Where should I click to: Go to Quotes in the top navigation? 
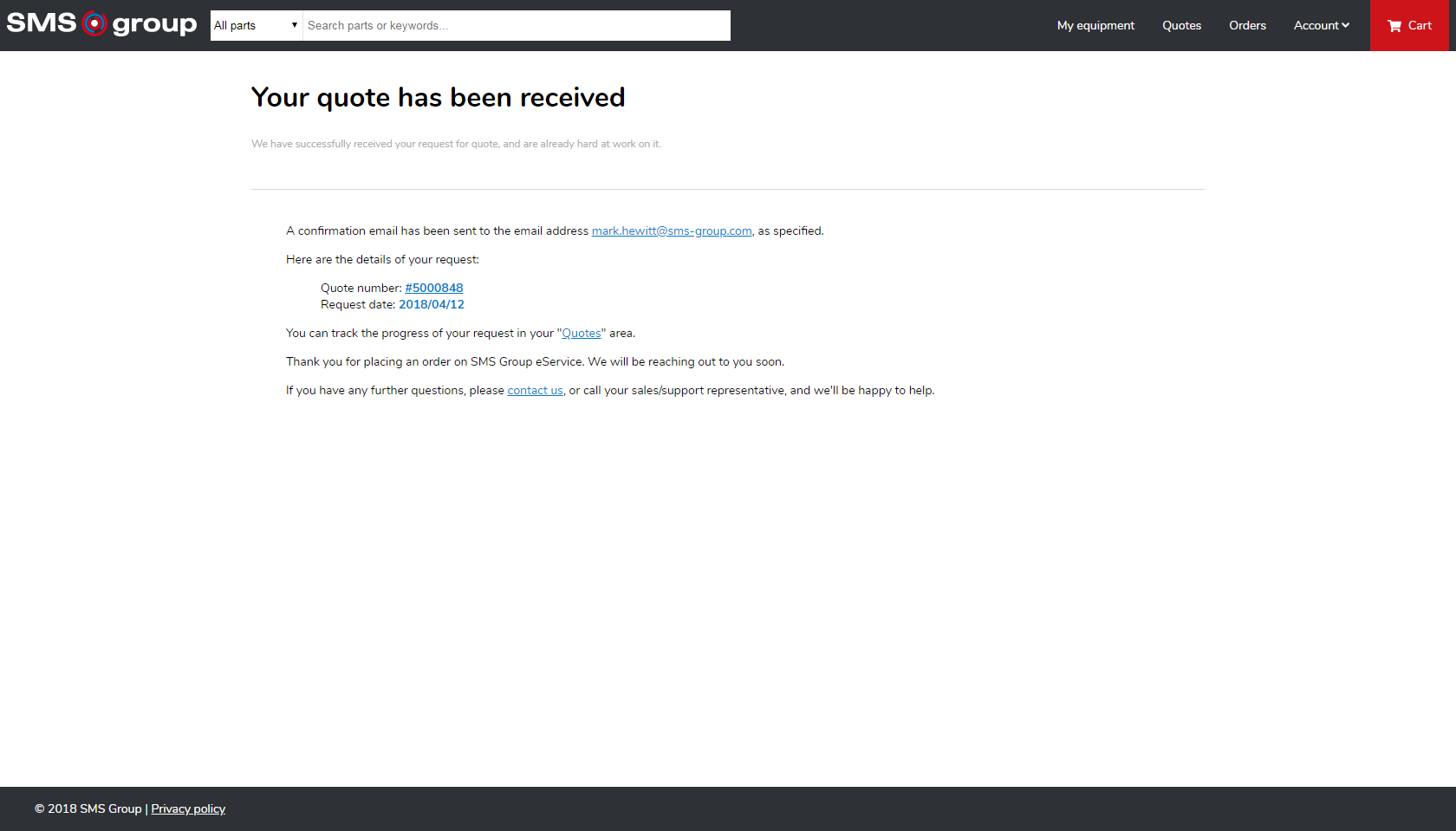pyautogui.click(x=1181, y=25)
